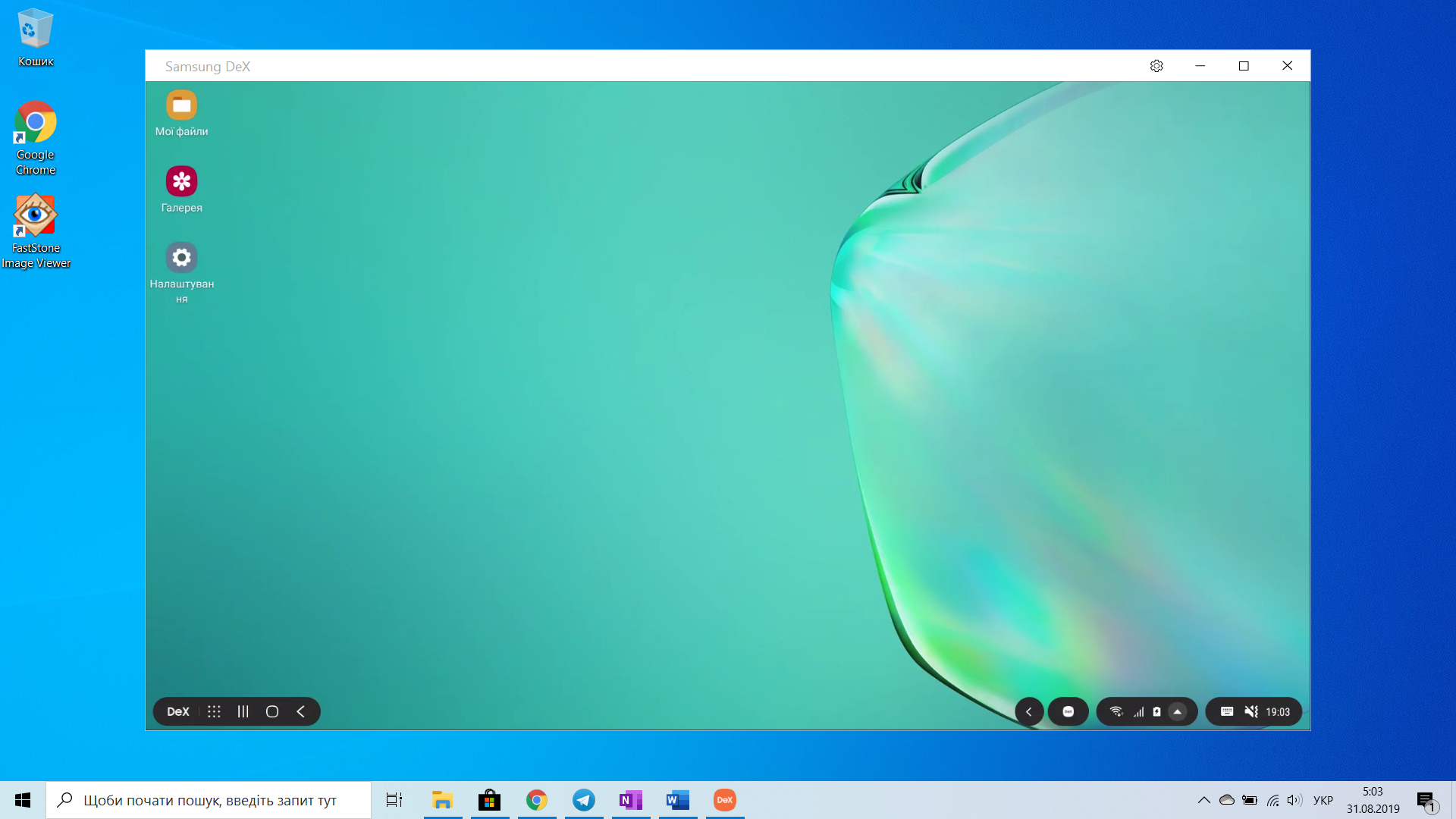Click the Windows battery tray icon
Screen dimensions: 1456x819
(1250, 800)
